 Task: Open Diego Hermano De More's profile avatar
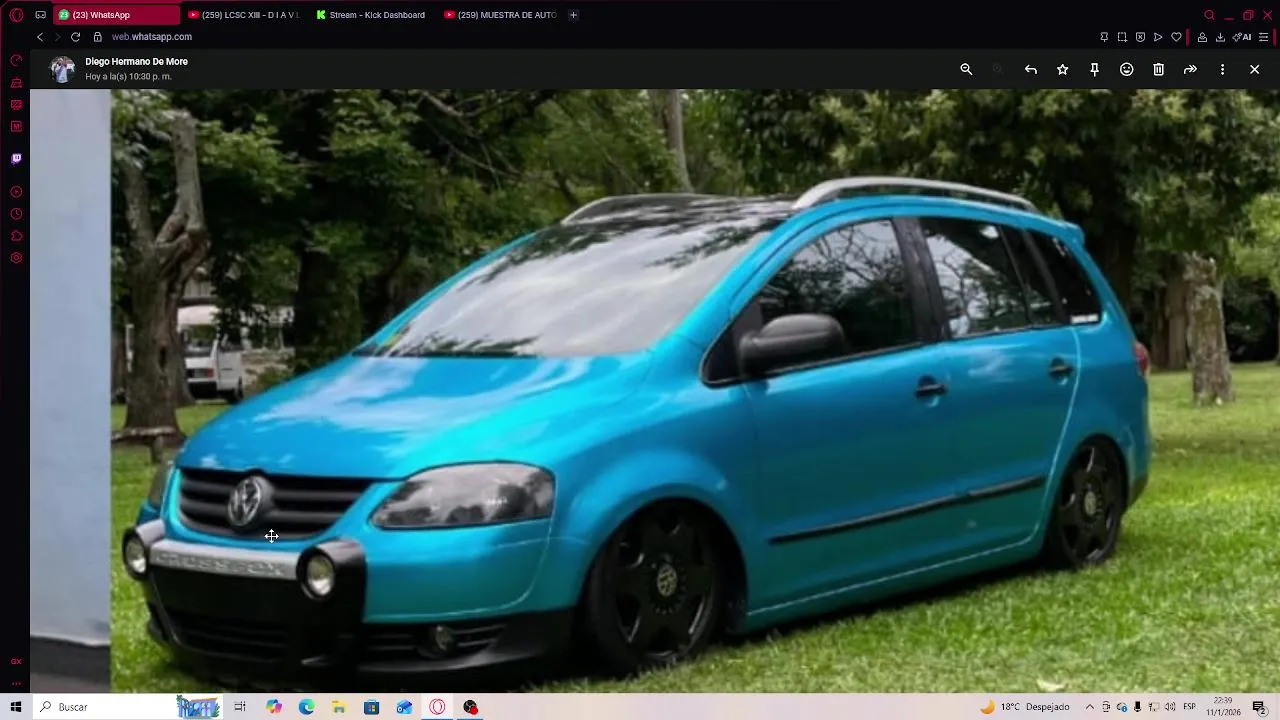[x=62, y=69]
